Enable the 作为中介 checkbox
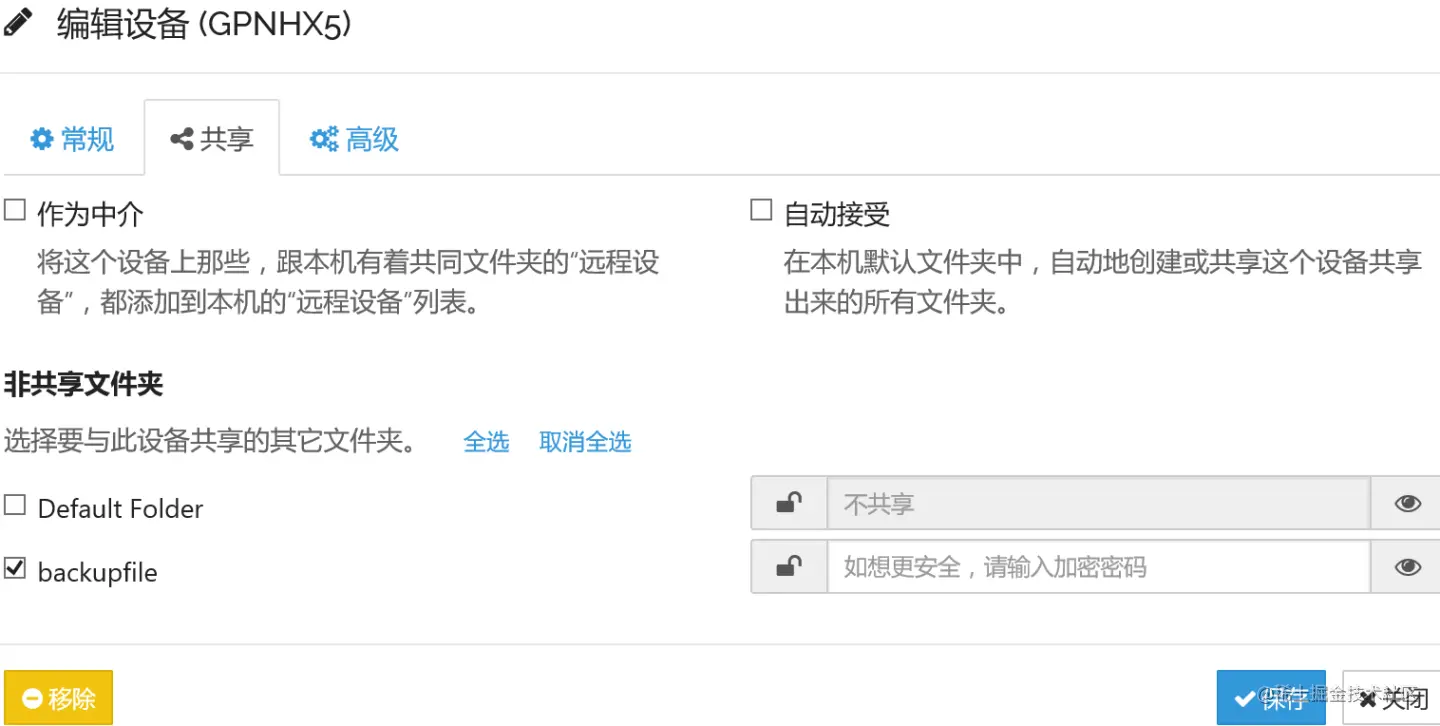This screenshot has height=726, width=1440. 15,210
